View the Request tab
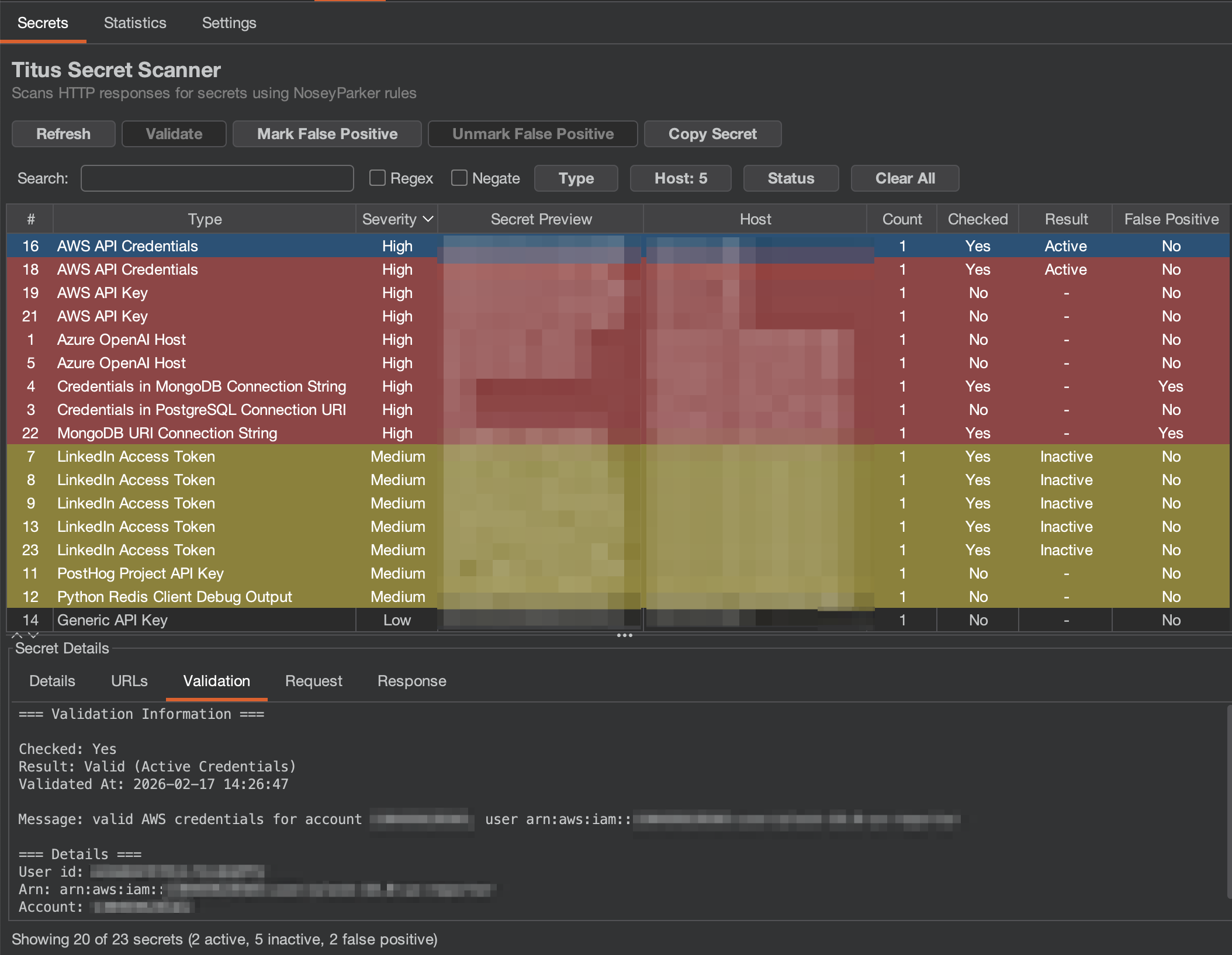 point(313,681)
